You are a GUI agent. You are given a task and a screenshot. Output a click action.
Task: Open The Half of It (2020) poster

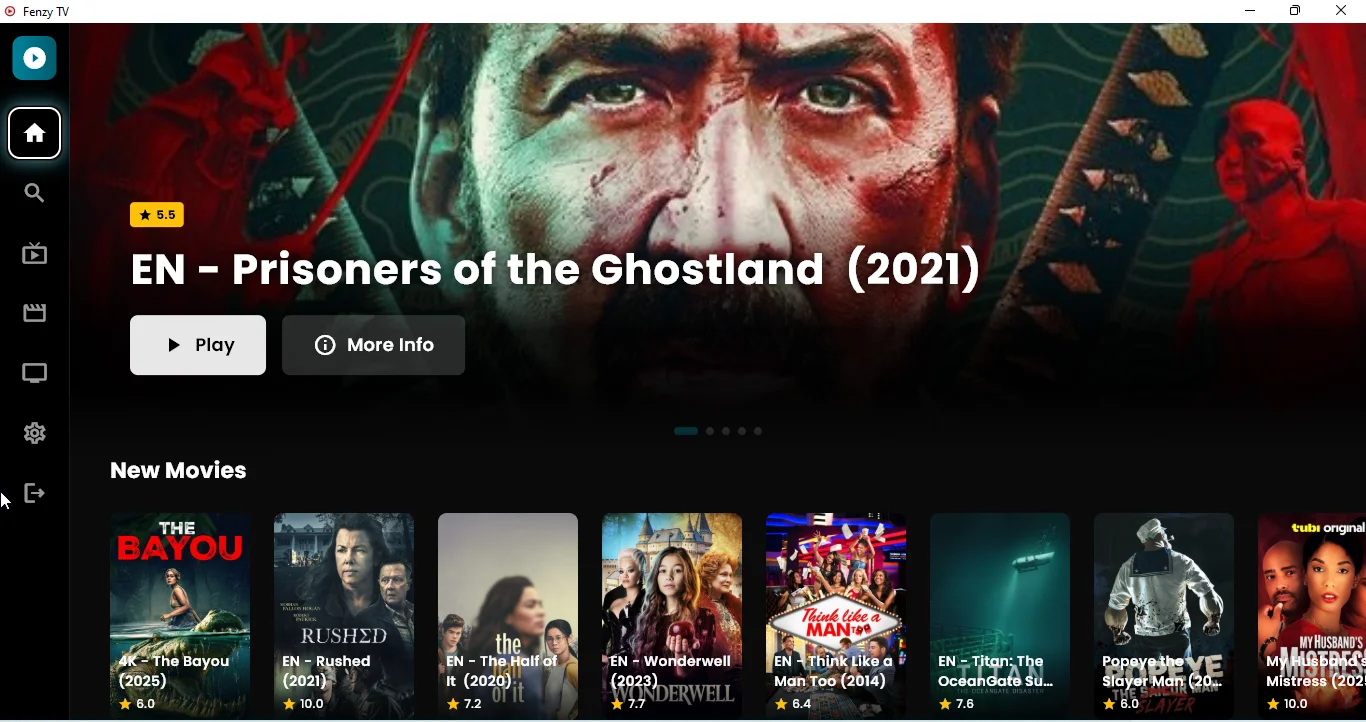pos(508,616)
